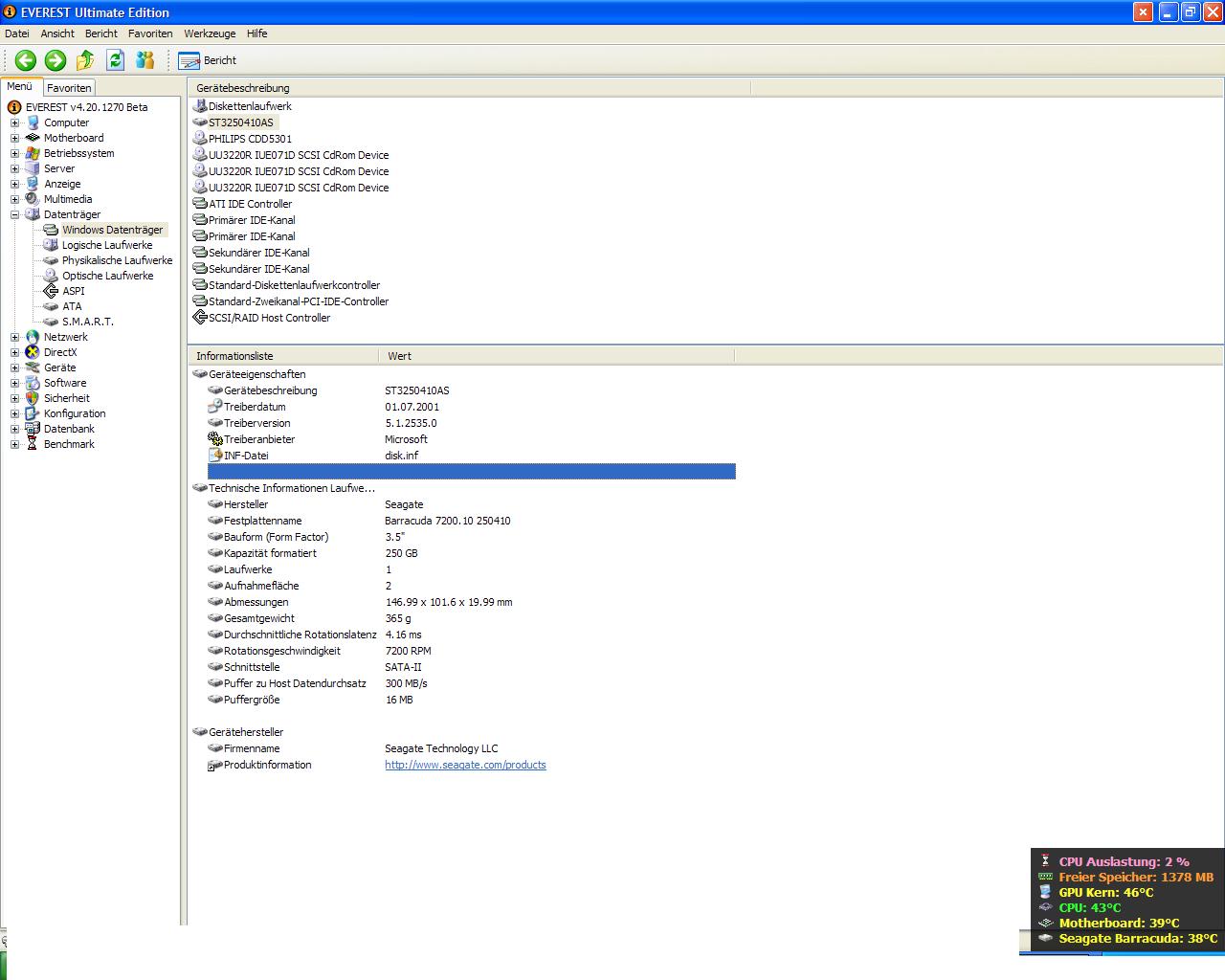Switch to the Favoriten tab in the sidebar
Screen dimensions: 1225x980
click(69, 87)
